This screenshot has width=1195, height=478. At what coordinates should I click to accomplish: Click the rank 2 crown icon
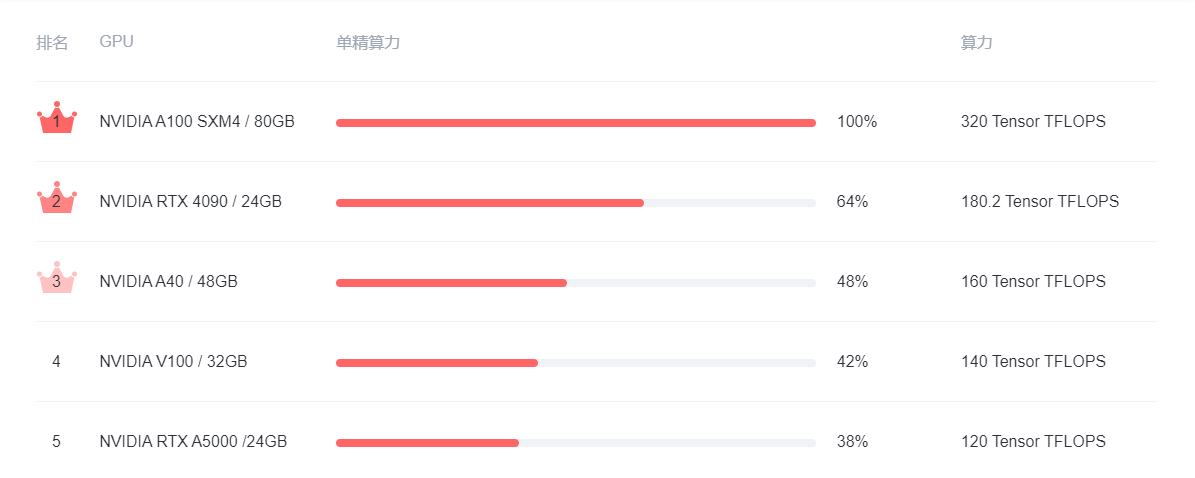coord(56,200)
